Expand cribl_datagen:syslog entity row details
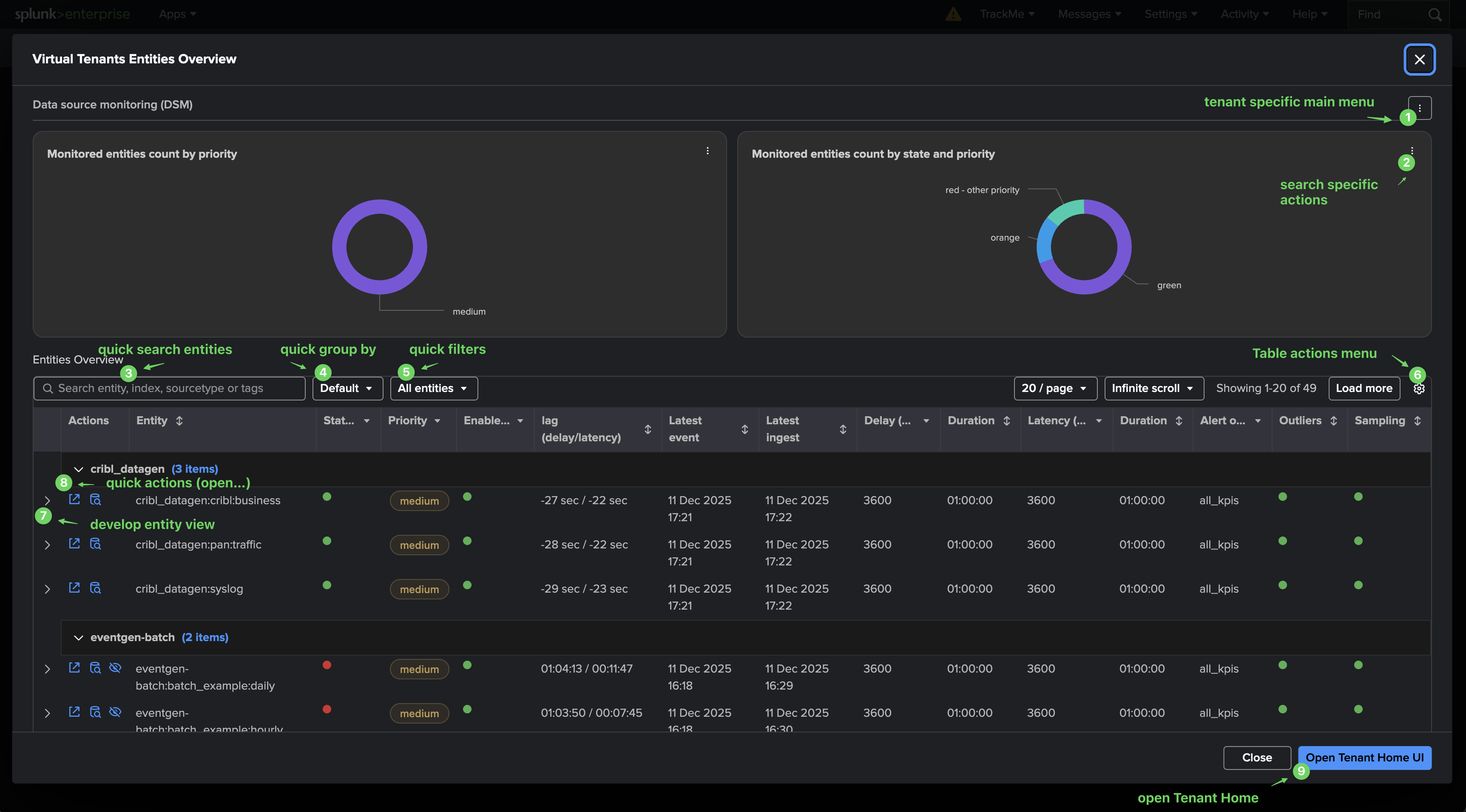This screenshot has height=812, width=1466. click(x=47, y=589)
